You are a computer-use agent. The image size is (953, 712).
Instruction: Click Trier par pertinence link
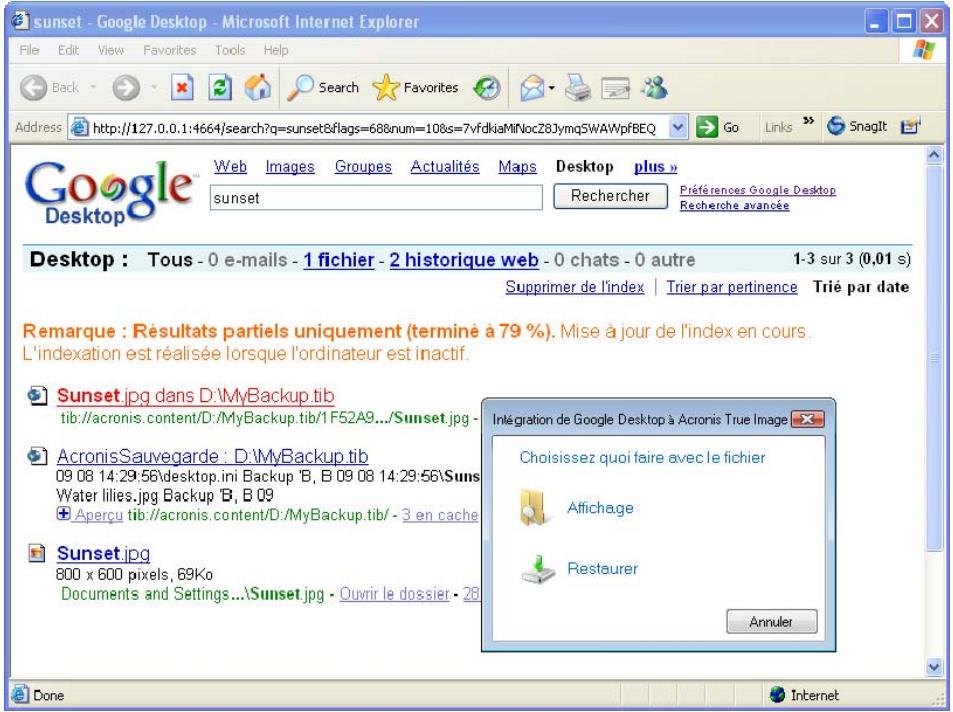point(732,287)
